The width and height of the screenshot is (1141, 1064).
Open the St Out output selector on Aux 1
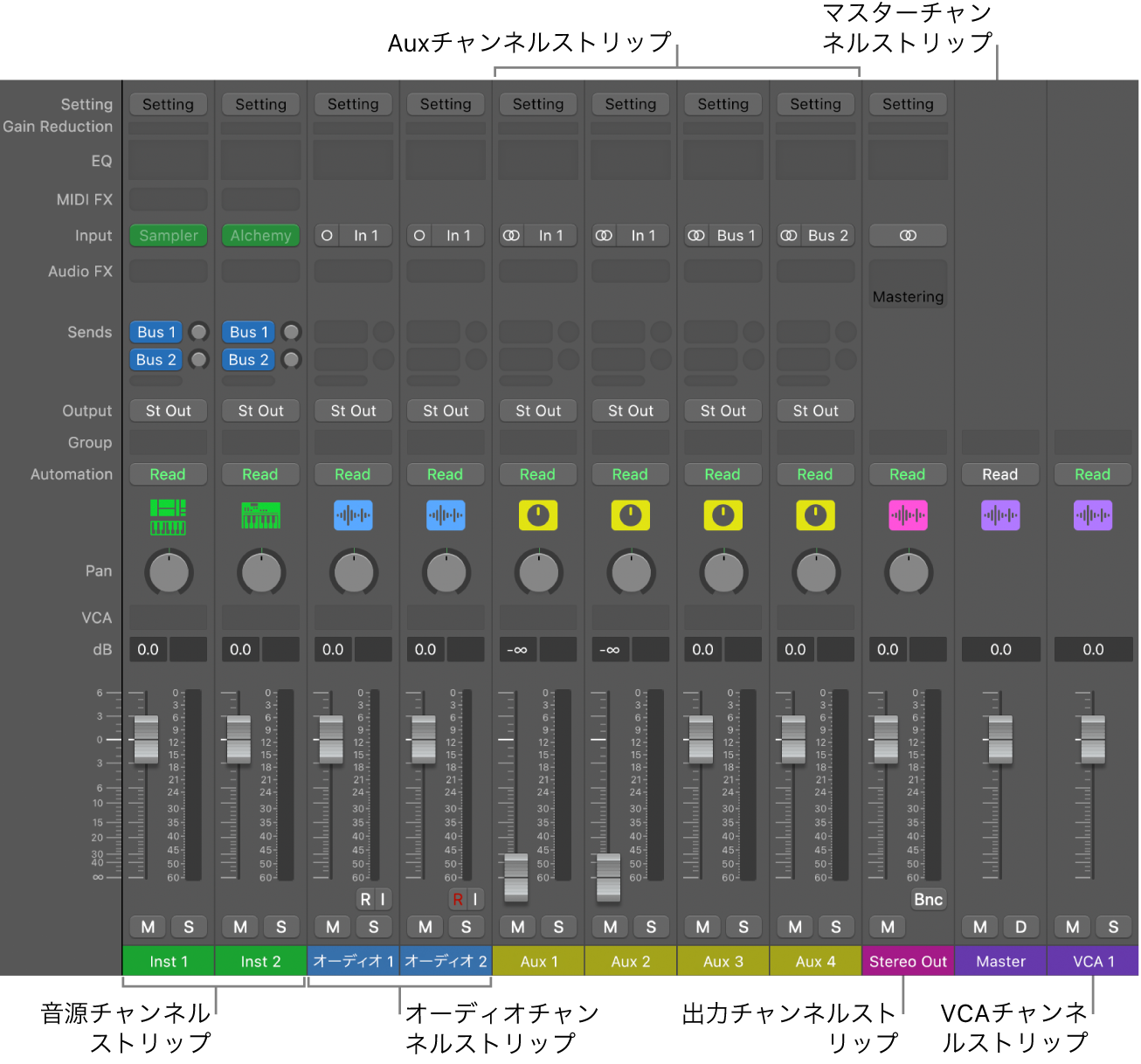(x=538, y=411)
